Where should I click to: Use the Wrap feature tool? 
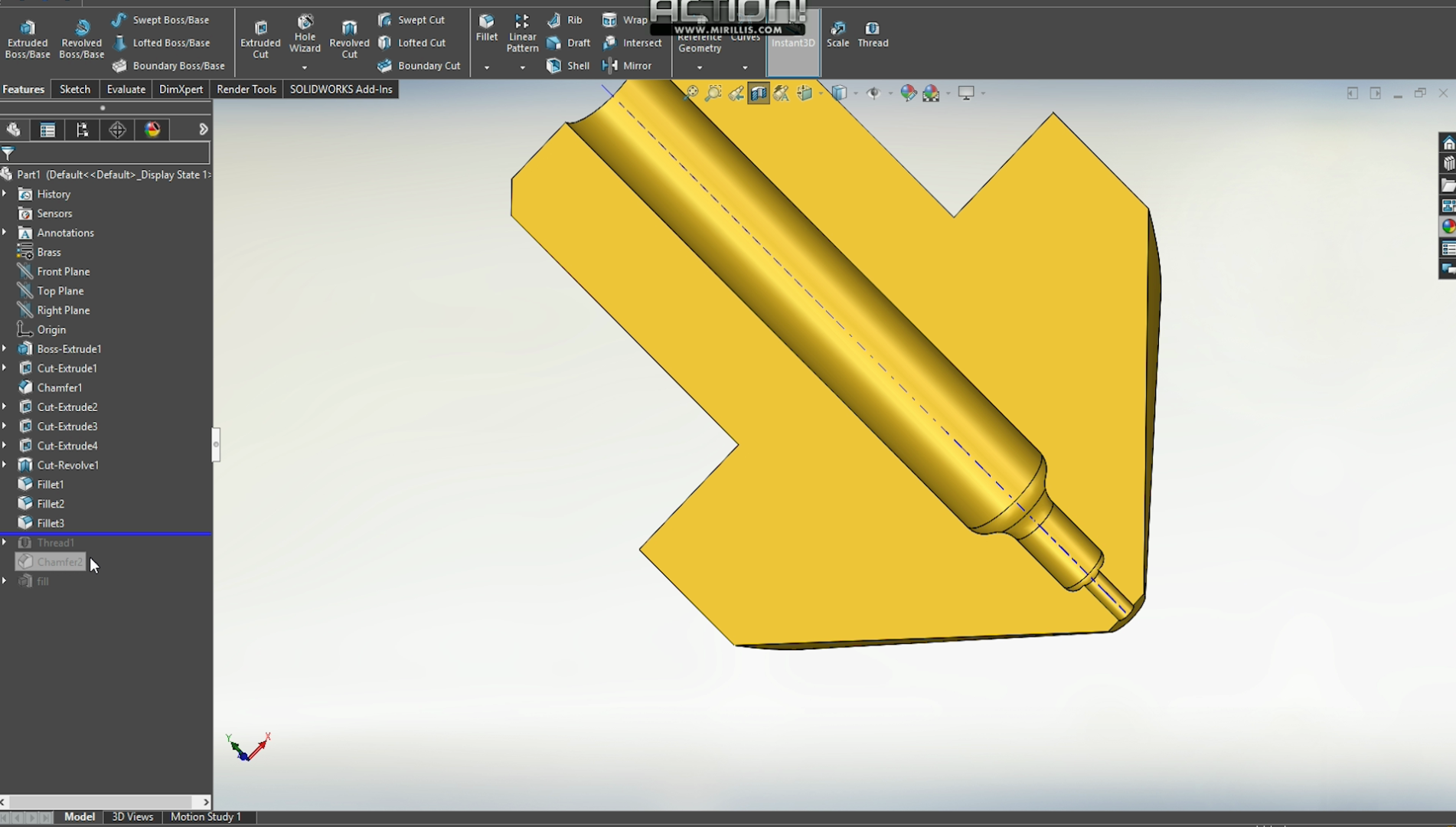point(625,20)
